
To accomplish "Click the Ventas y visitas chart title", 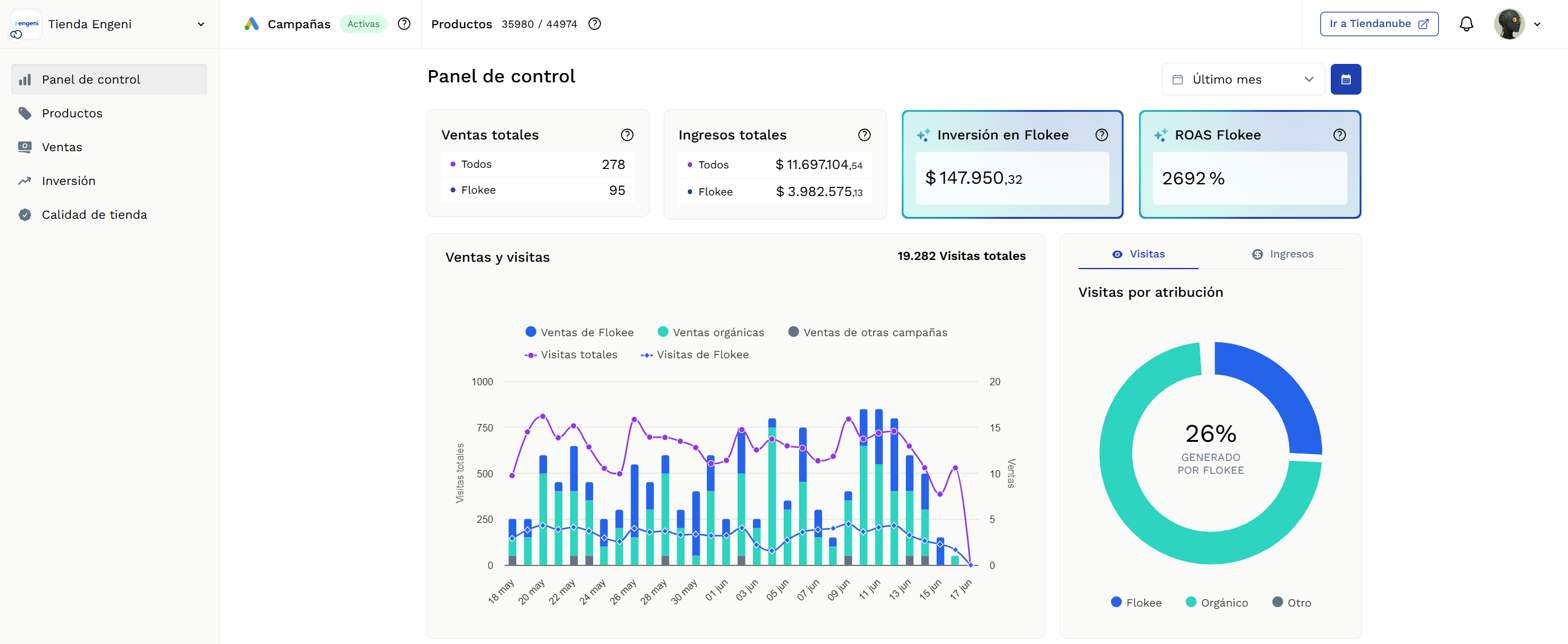I will (x=497, y=257).
